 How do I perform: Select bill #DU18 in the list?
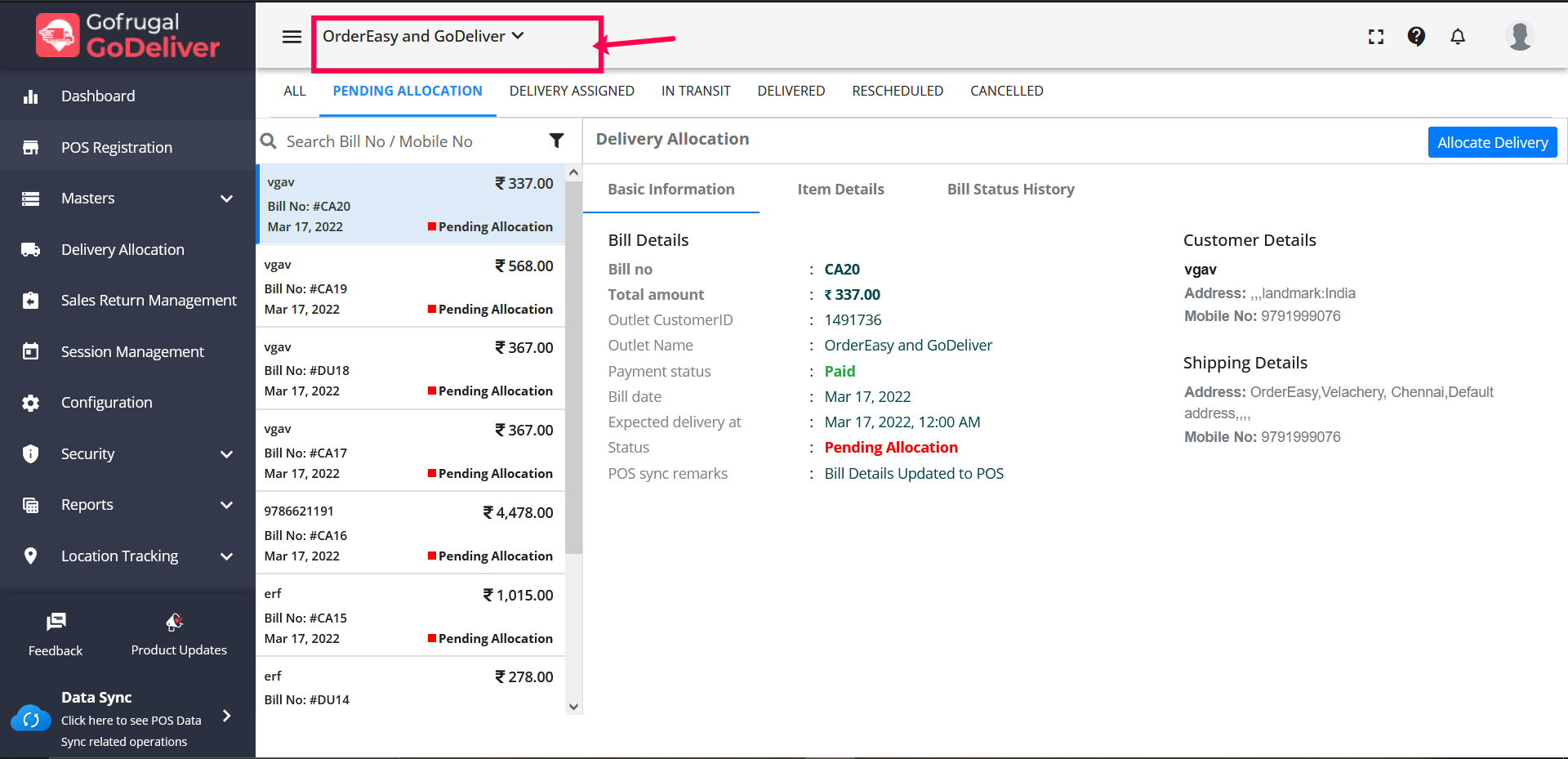tap(411, 369)
